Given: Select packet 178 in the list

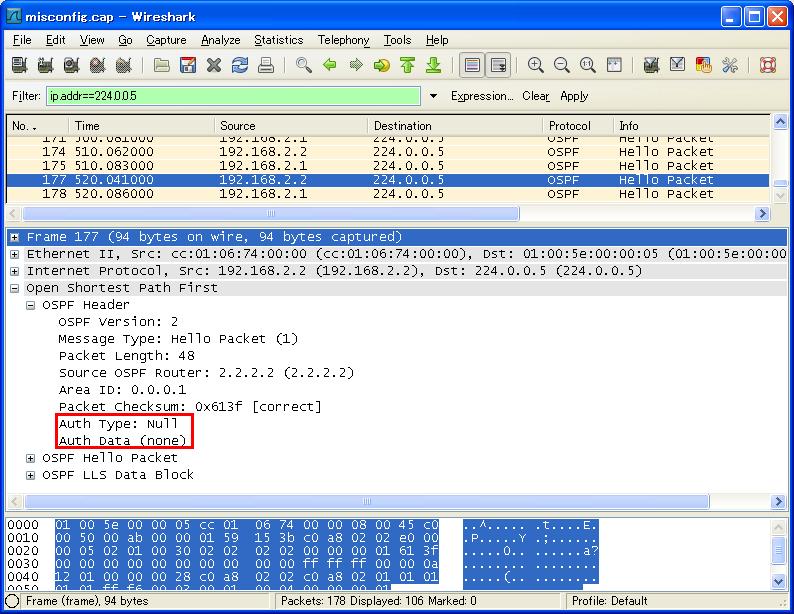Looking at the screenshot, I should [x=388, y=194].
